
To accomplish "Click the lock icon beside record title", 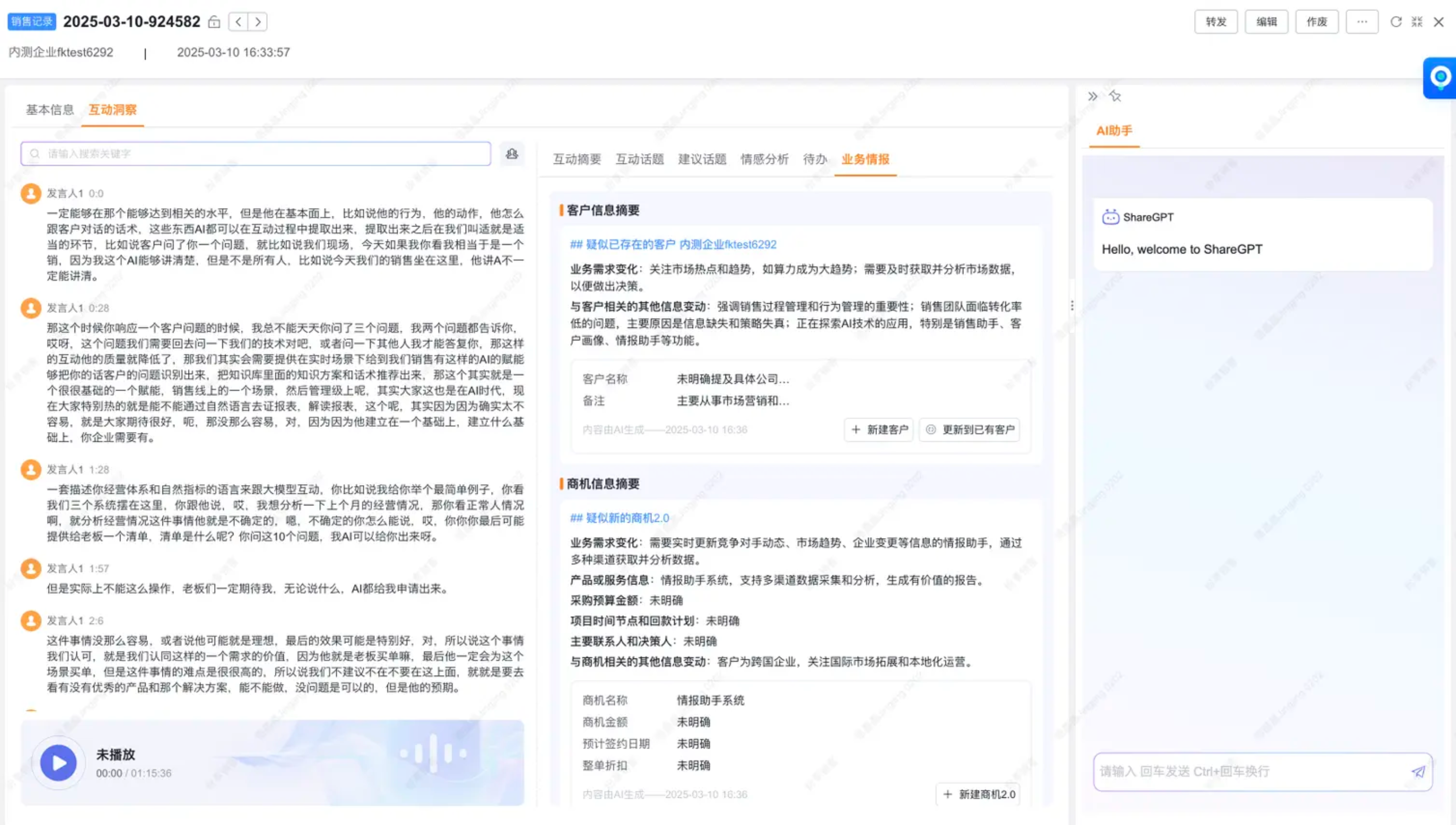I will [214, 22].
